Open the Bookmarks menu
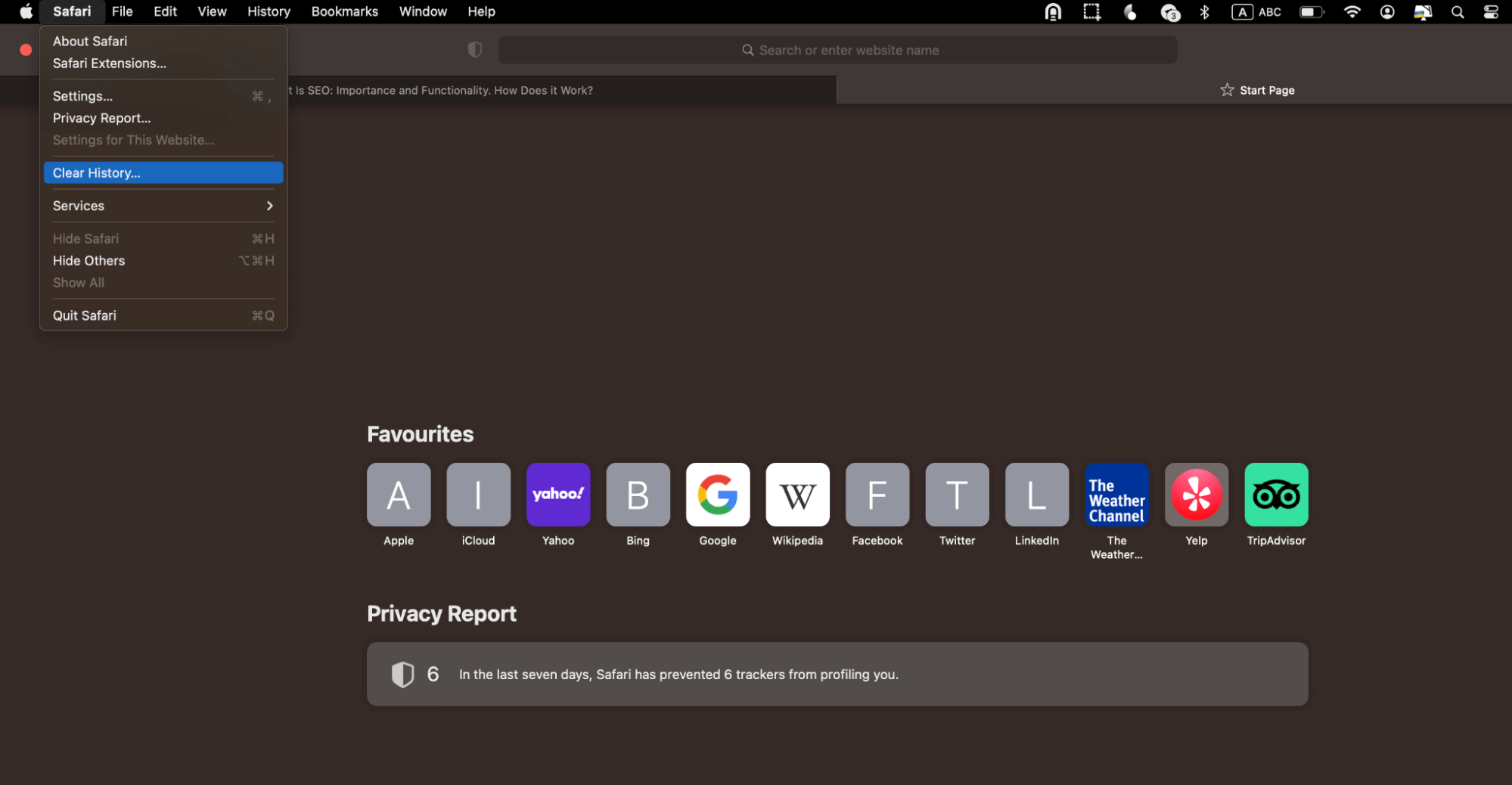 tap(345, 11)
